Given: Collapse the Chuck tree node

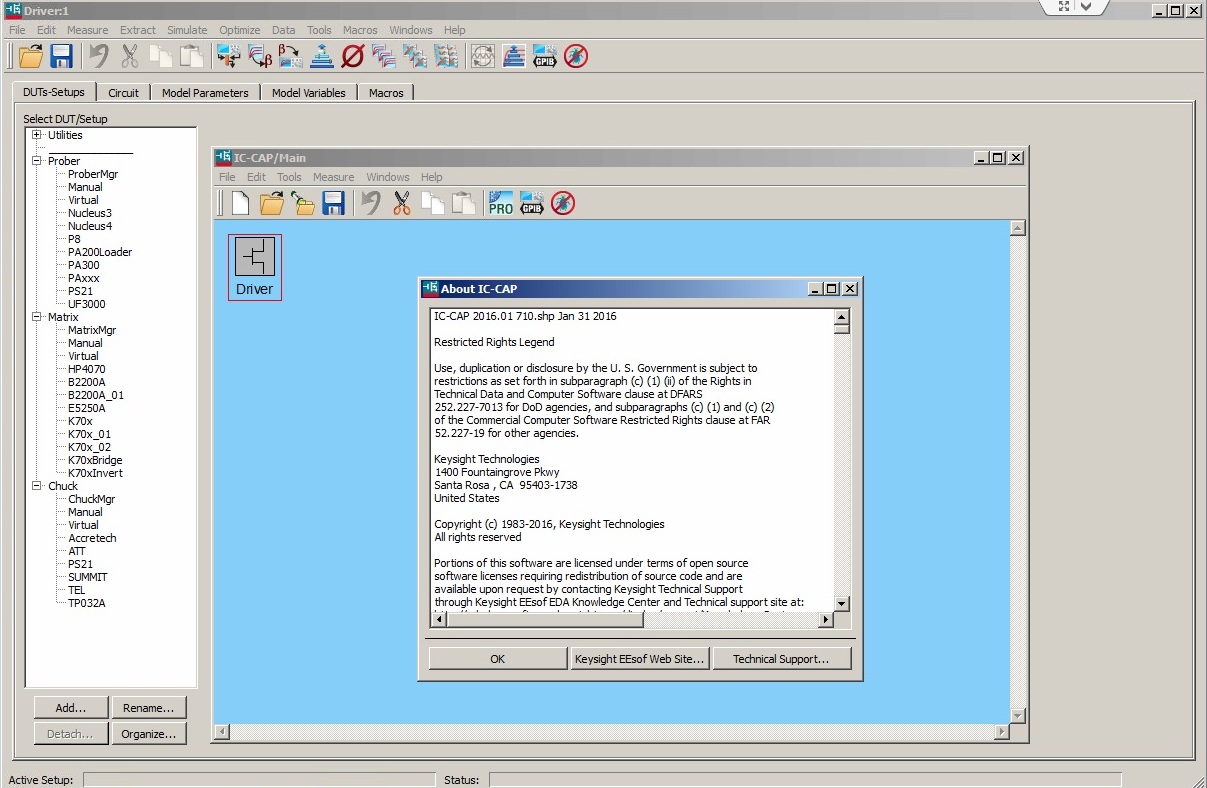Looking at the screenshot, I should click(37, 486).
